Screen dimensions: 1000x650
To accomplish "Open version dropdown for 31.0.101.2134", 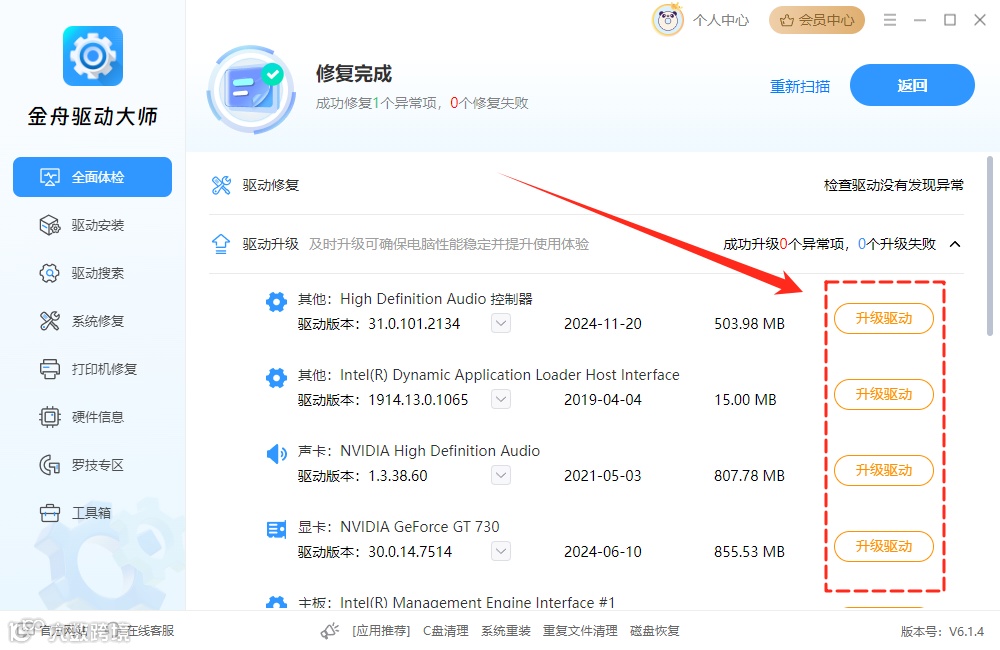I will point(501,323).
